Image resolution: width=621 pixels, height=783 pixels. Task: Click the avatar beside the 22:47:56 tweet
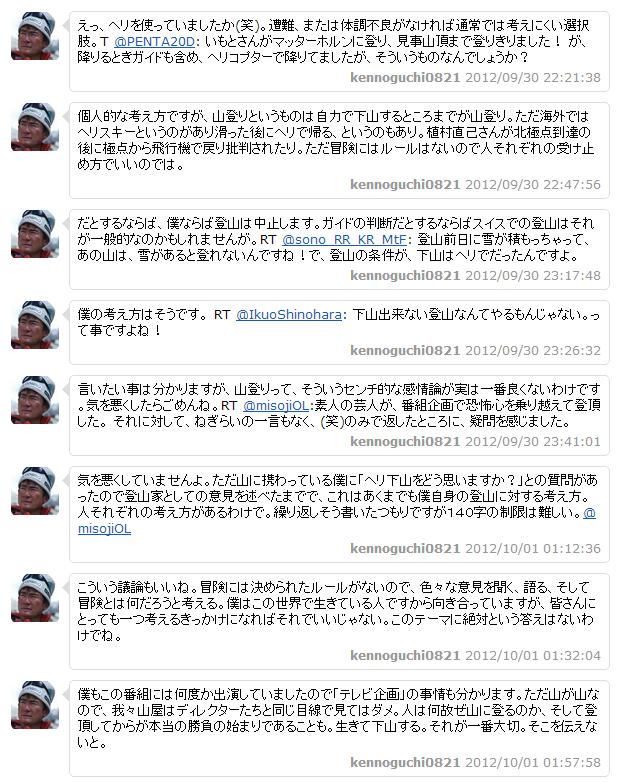[x=35, y=127]
